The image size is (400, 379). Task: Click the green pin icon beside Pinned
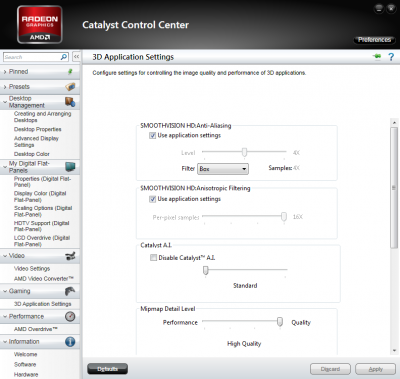point(70,72)
